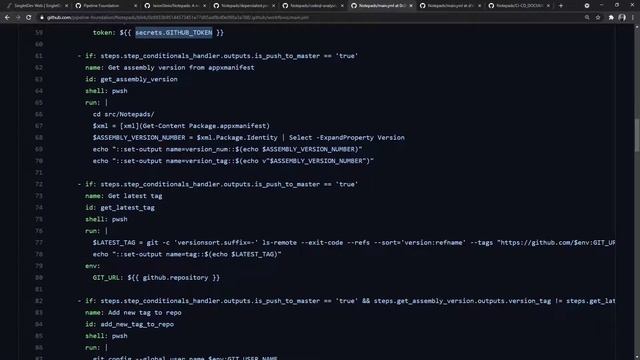Open the tab search dropdown button
Image resolution: width=640 pixels, height=360 pixels.
pyautogui.click(x=587, y=6)
